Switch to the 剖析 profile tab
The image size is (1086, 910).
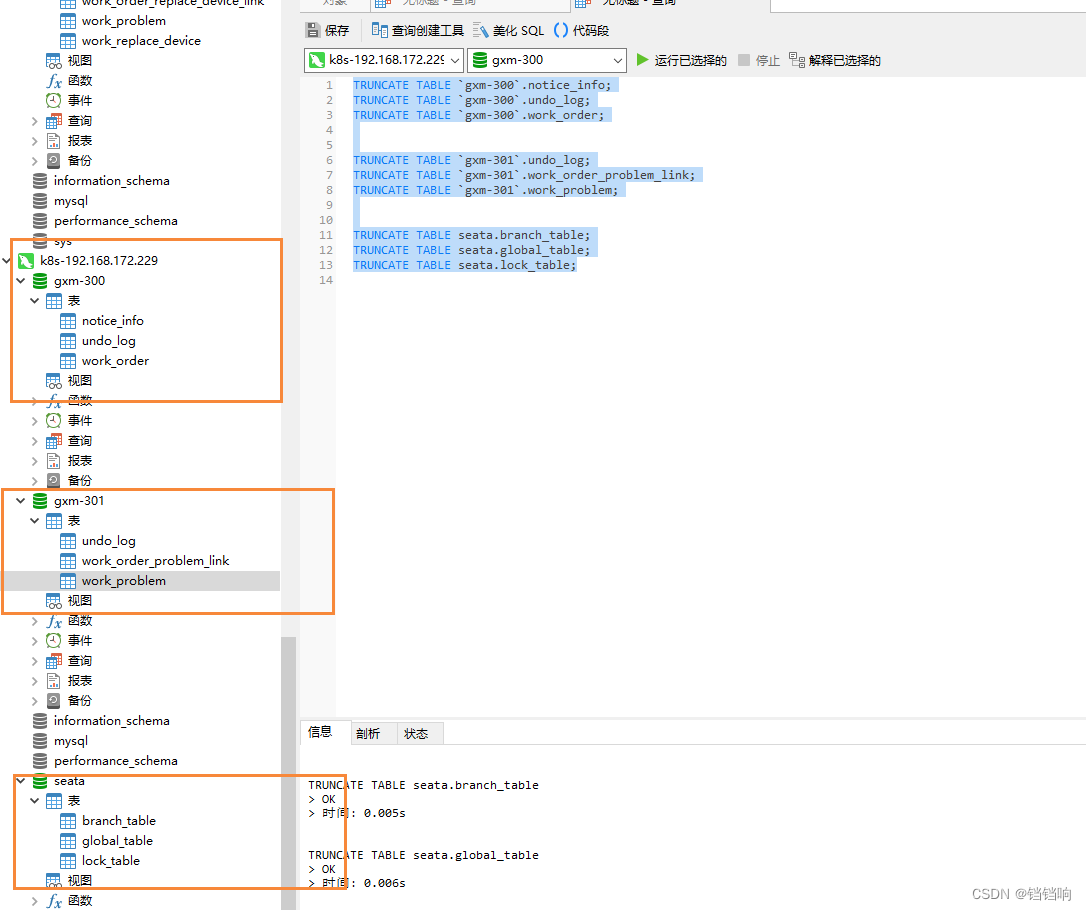pyautogui.click(x=368, y=733)
